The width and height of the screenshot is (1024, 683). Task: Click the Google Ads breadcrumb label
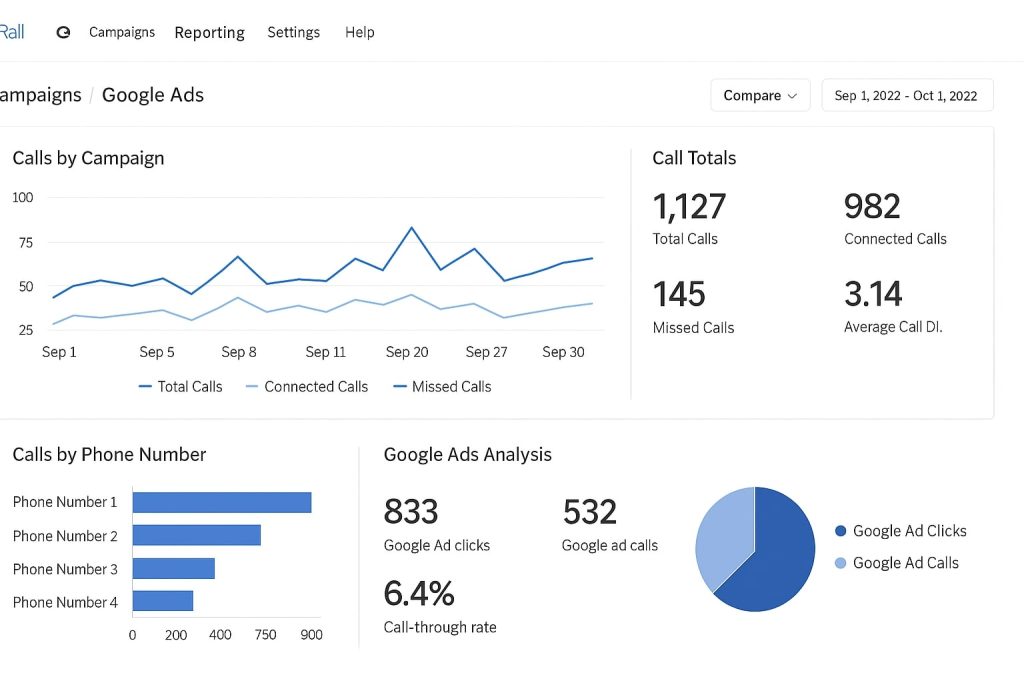[152, 95]
